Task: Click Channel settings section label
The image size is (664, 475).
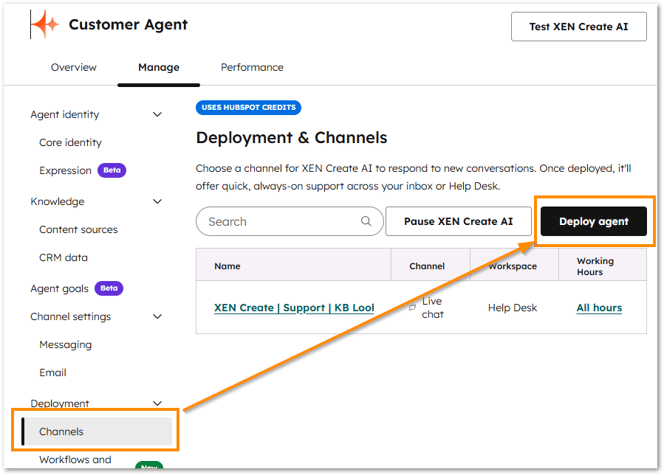Action: point(71,317)
